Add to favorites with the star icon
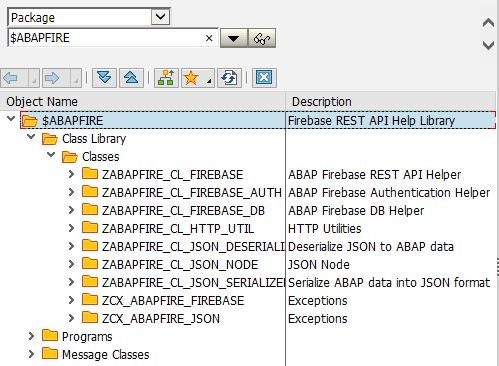499x366 pixels. [192, 78]
